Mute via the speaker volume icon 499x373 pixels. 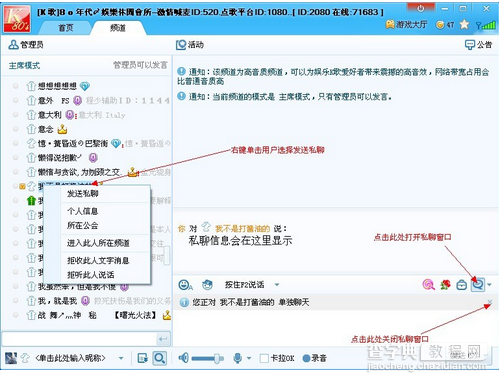tap(183, 358)
